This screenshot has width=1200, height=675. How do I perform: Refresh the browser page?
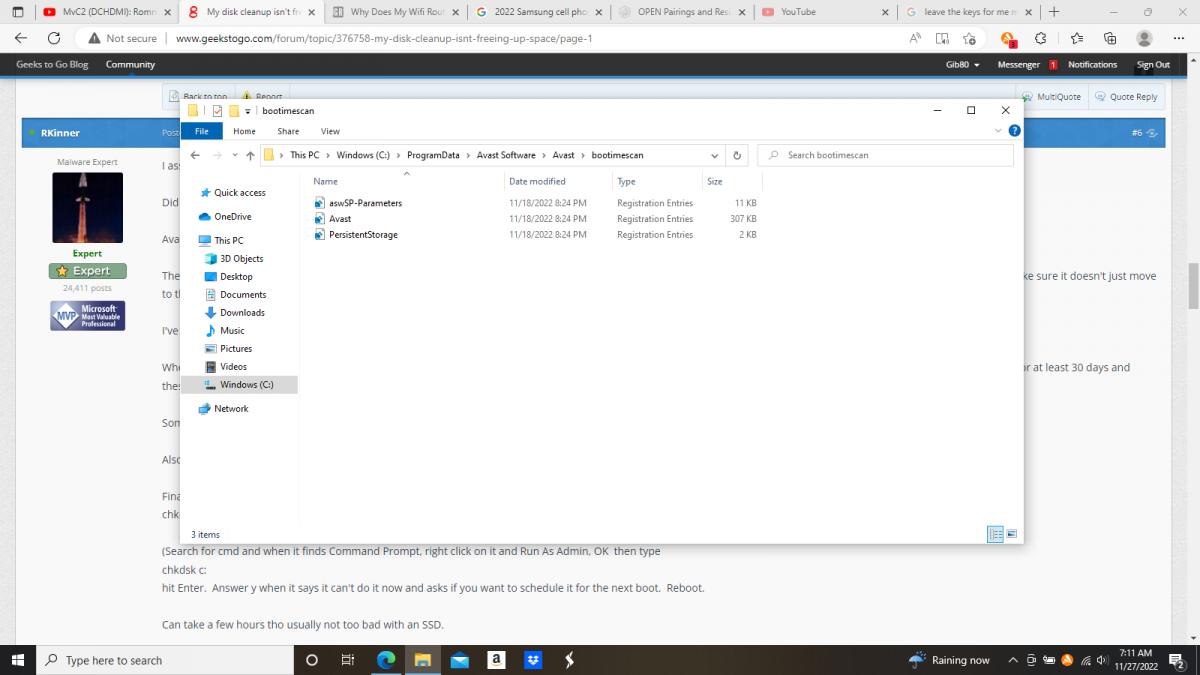click(x=54, y=38)
